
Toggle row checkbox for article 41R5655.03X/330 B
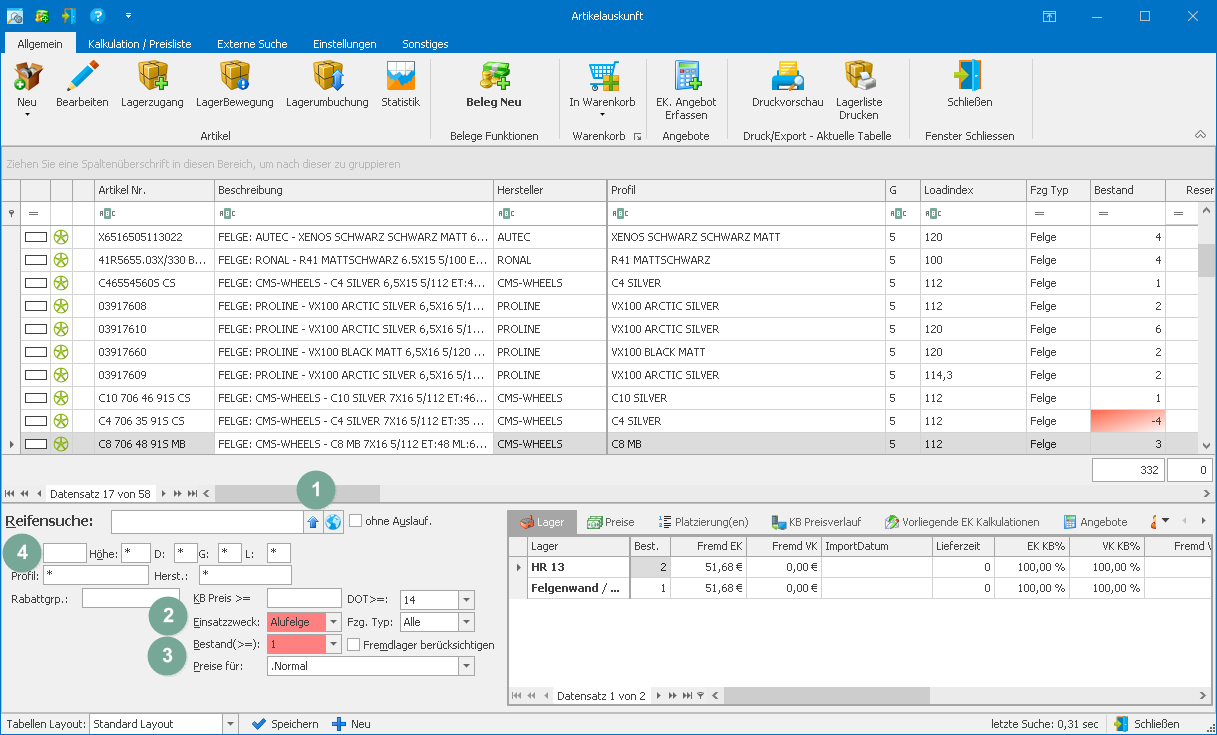tap(36, 260)
